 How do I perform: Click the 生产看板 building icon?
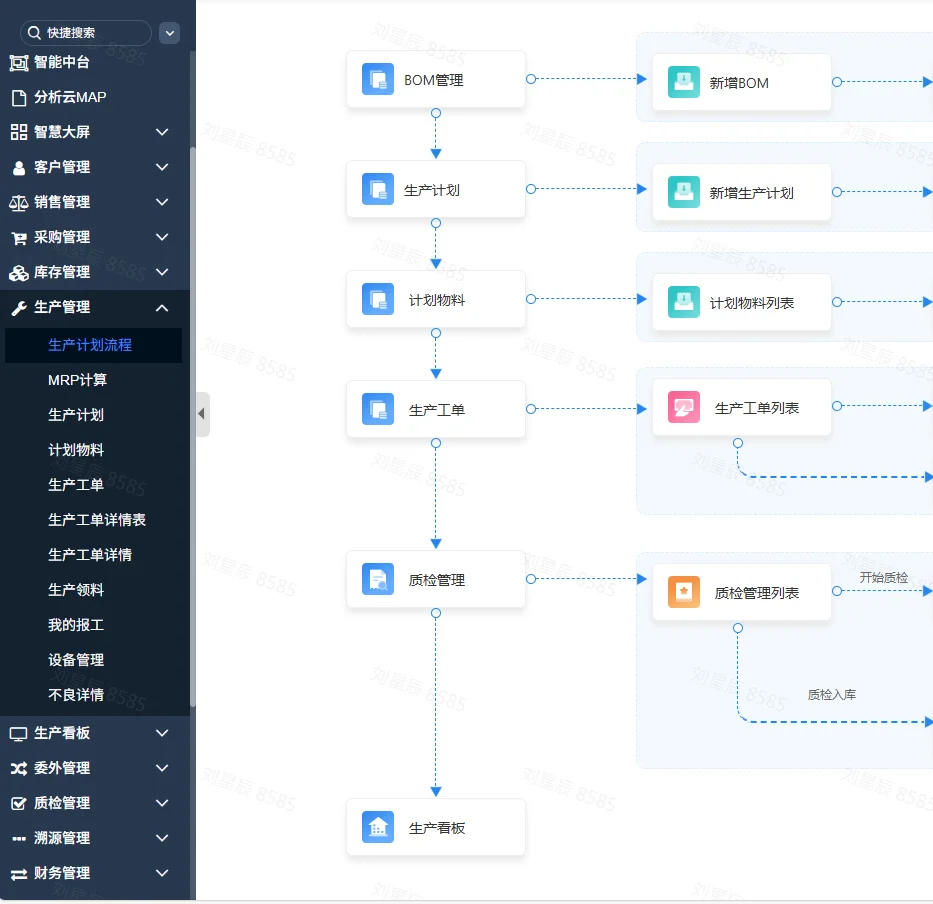[377, 827]
